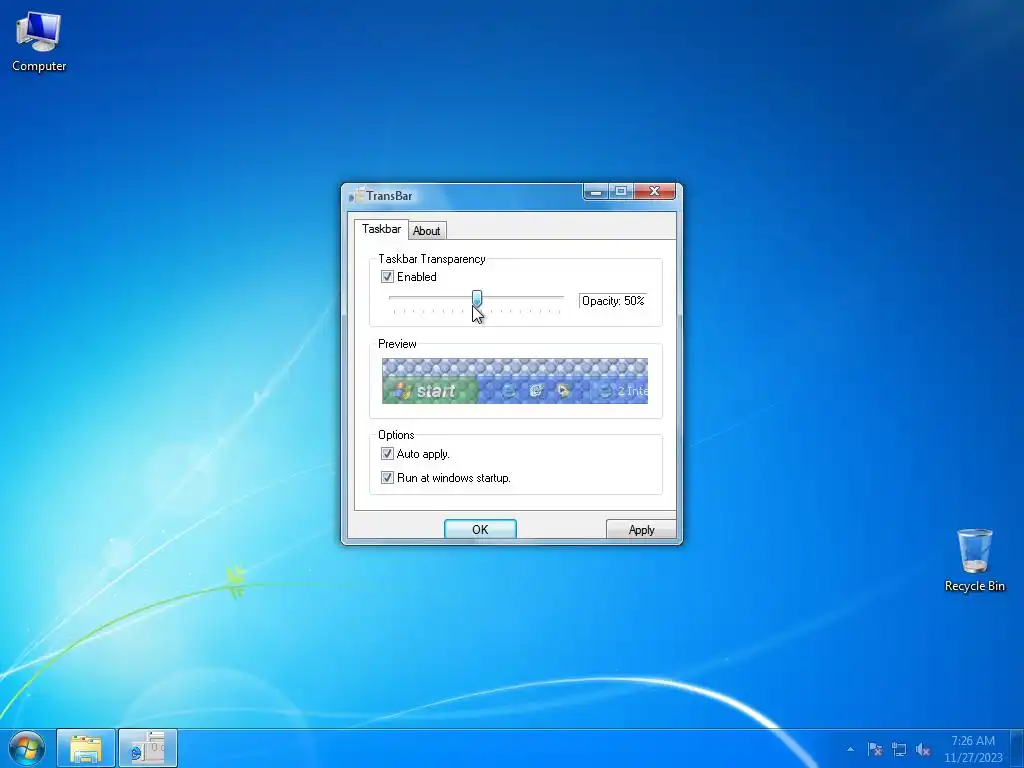Click the taskbar preview image
Viewport: 1024px width, 768px height.
coord(515,381)
